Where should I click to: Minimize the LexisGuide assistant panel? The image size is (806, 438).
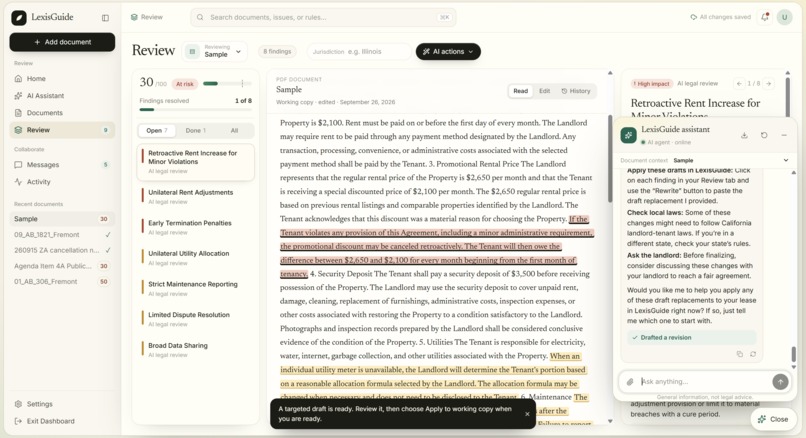(x=784, y=135)
